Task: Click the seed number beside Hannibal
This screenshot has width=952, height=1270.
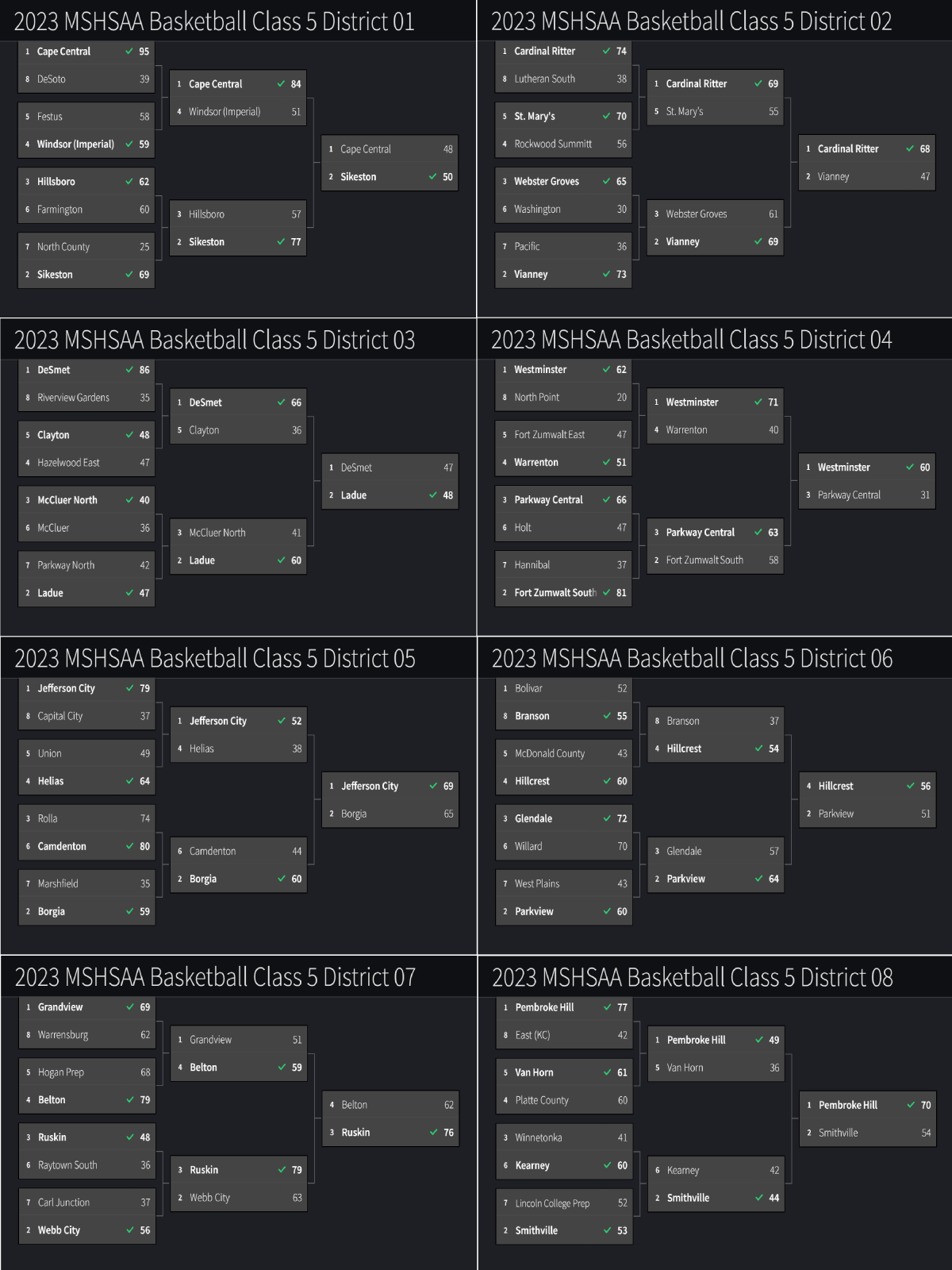Action: pyautogui.click(x=505, y=565)
